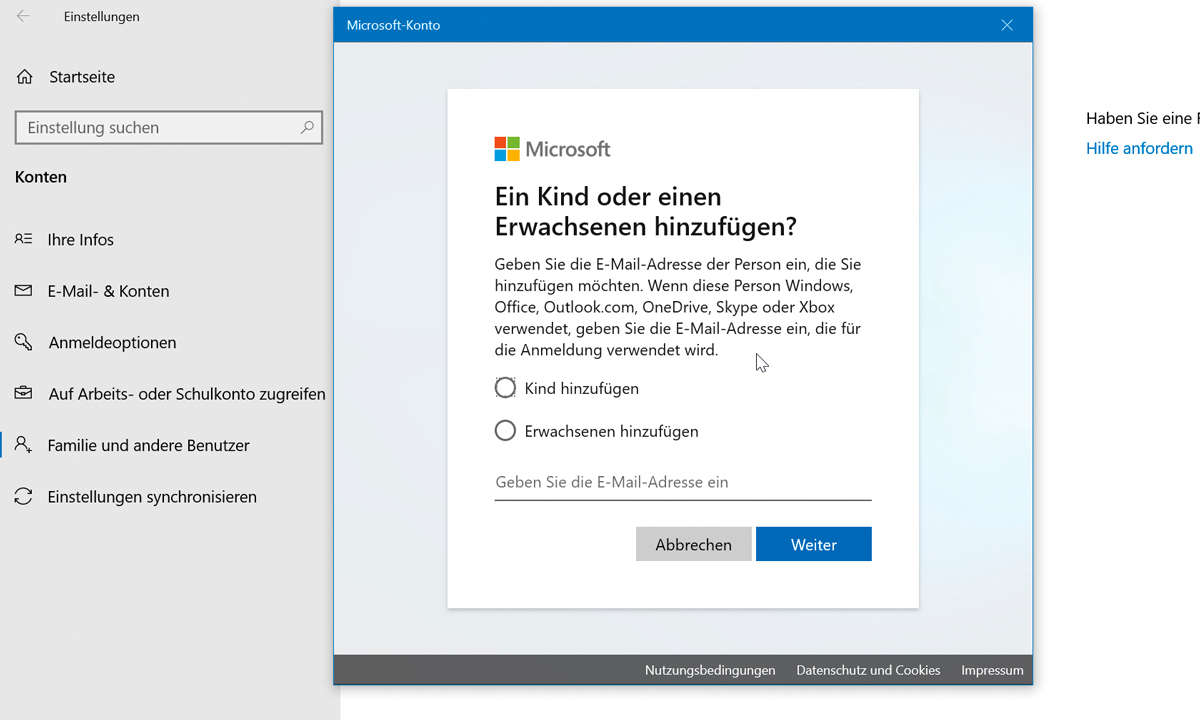Image resolution: width=1200 pixels, height=720 pixels.
Task: Close the Microsoft-Konto dialog window
Action: click(1008, 25)
